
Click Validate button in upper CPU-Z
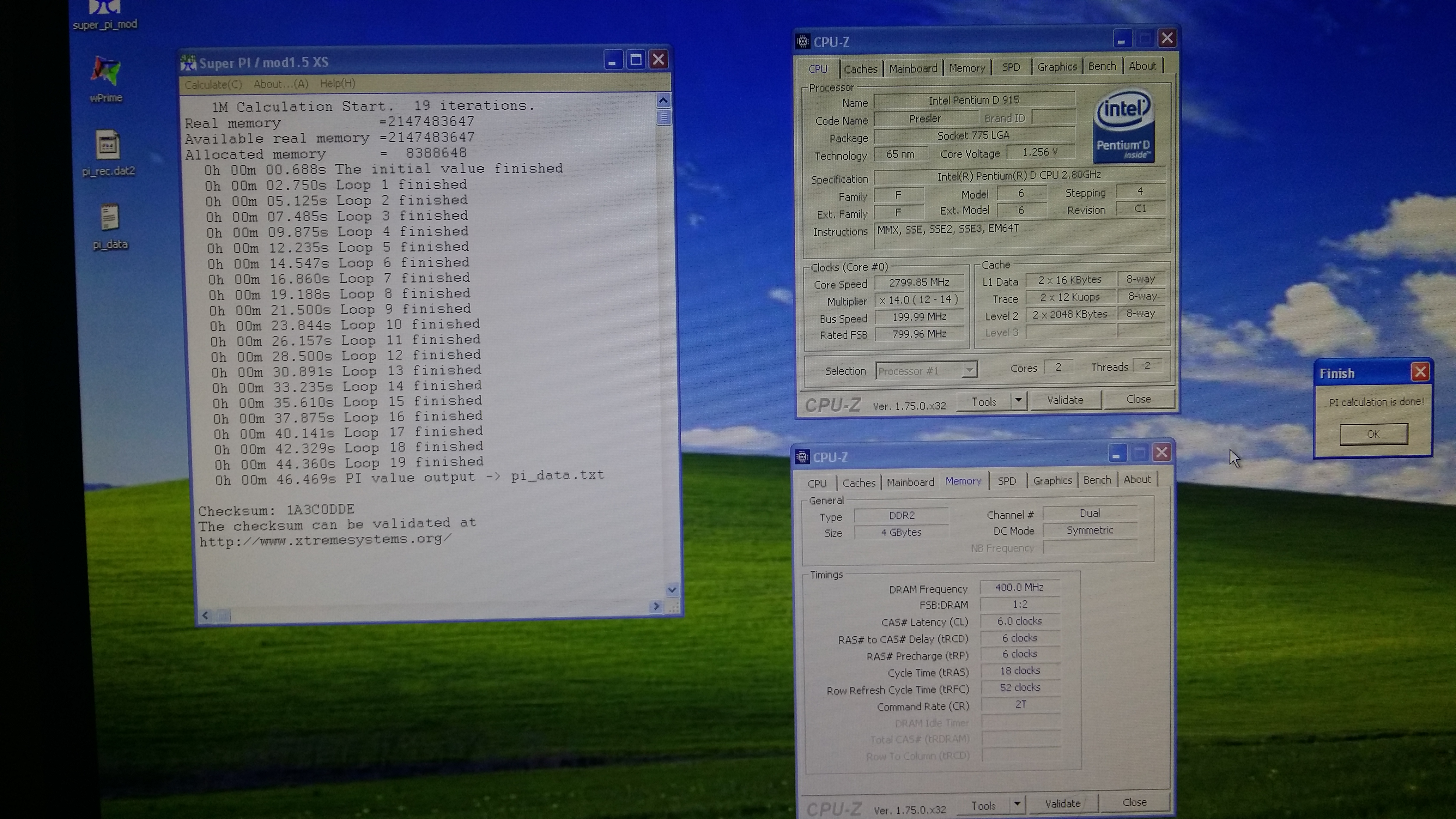click(1065, 400)
